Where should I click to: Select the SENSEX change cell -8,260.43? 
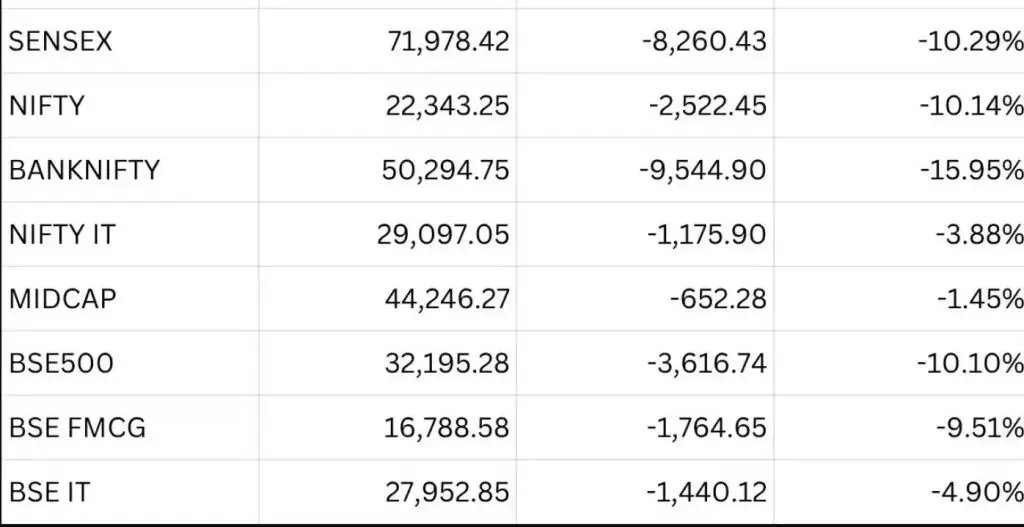pyautogui.click(x=703, y=42)
